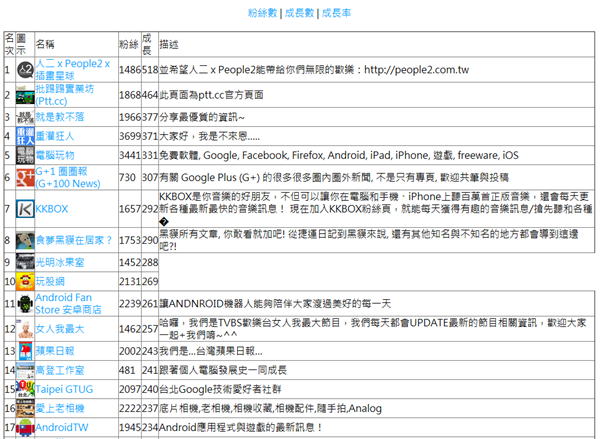The image size is (600, 439).
Task: Open 高登工作室 page link
Action: click(60, 370)
